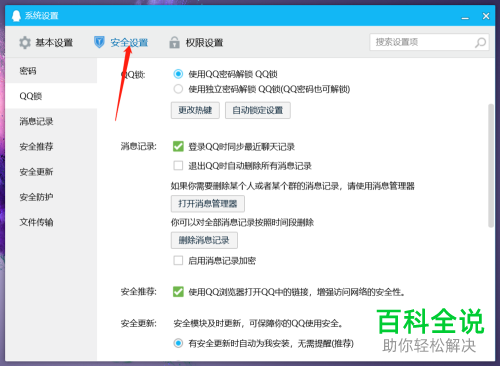Click the 打开消息管理器 button
The image size is (500, 366).
[208, 204]
